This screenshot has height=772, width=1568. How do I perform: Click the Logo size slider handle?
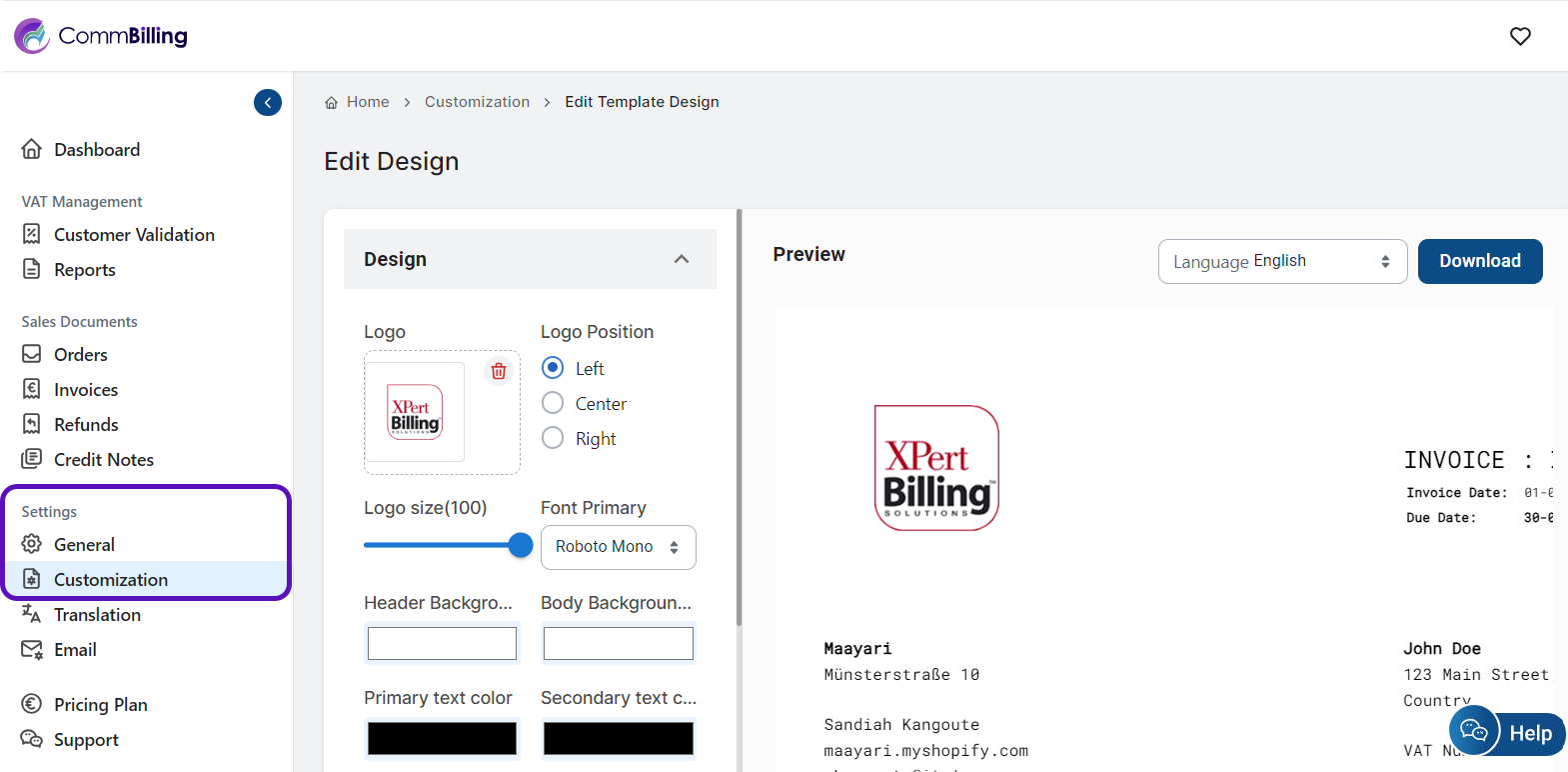(x=521, y=545)
